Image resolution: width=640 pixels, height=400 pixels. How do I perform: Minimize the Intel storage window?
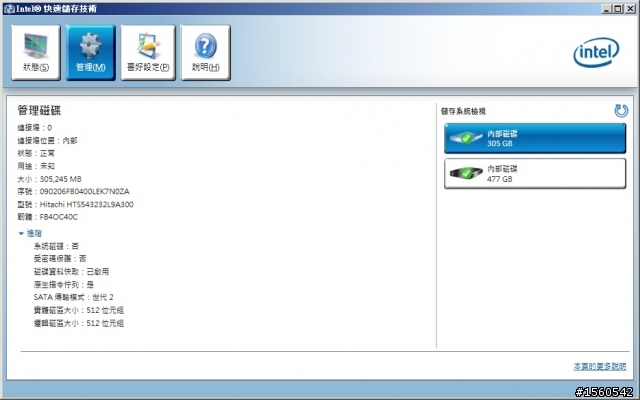tap(607, 9)
